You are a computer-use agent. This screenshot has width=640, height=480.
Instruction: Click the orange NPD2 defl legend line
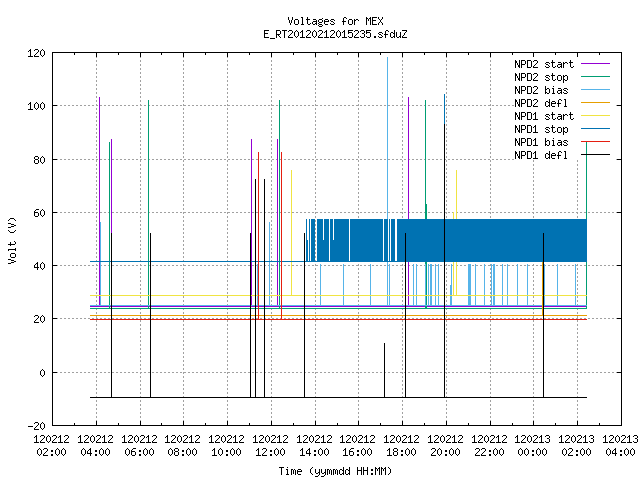(x=595, y=103)
